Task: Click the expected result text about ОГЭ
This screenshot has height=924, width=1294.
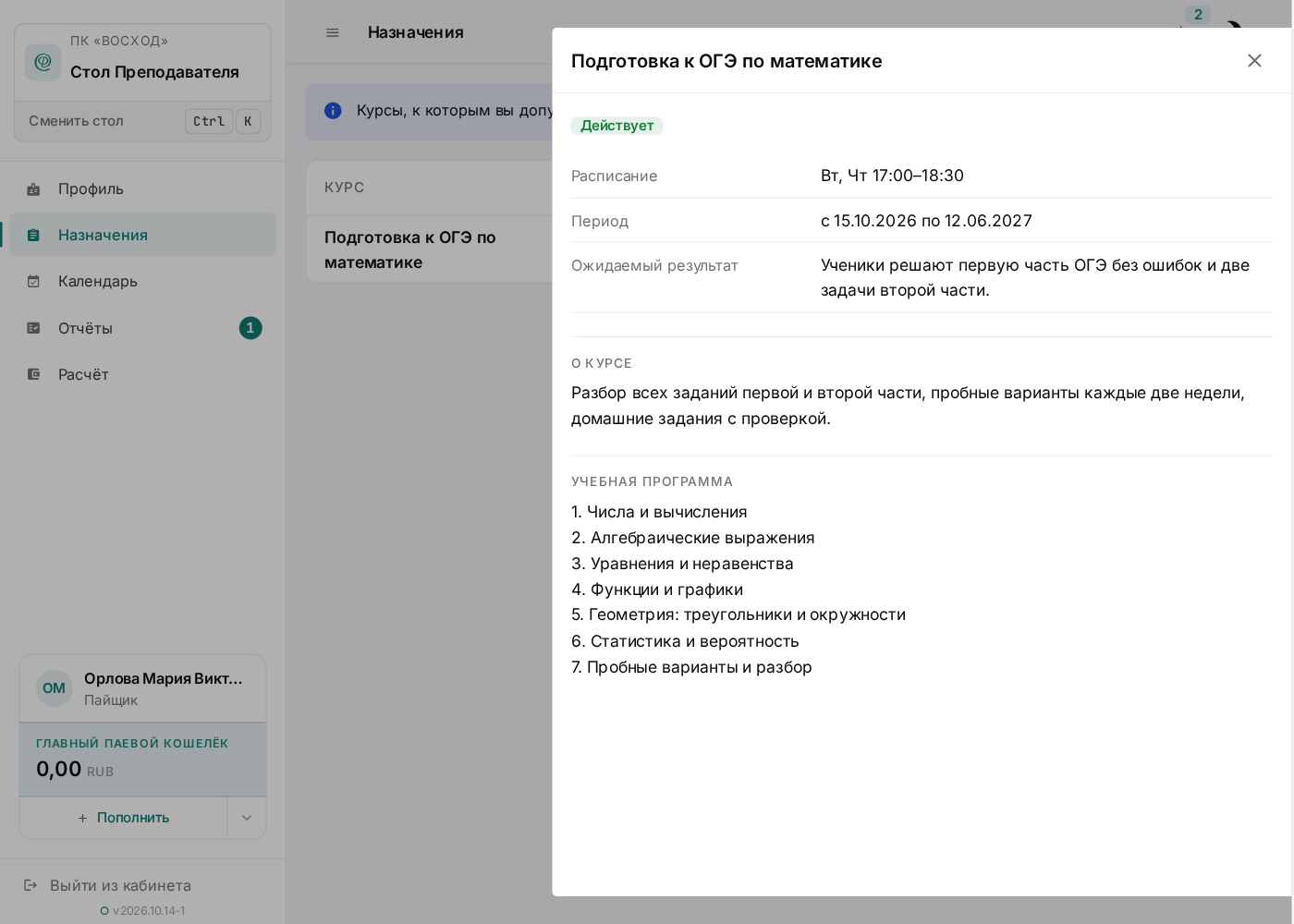Action: (x=1035, y=277)
